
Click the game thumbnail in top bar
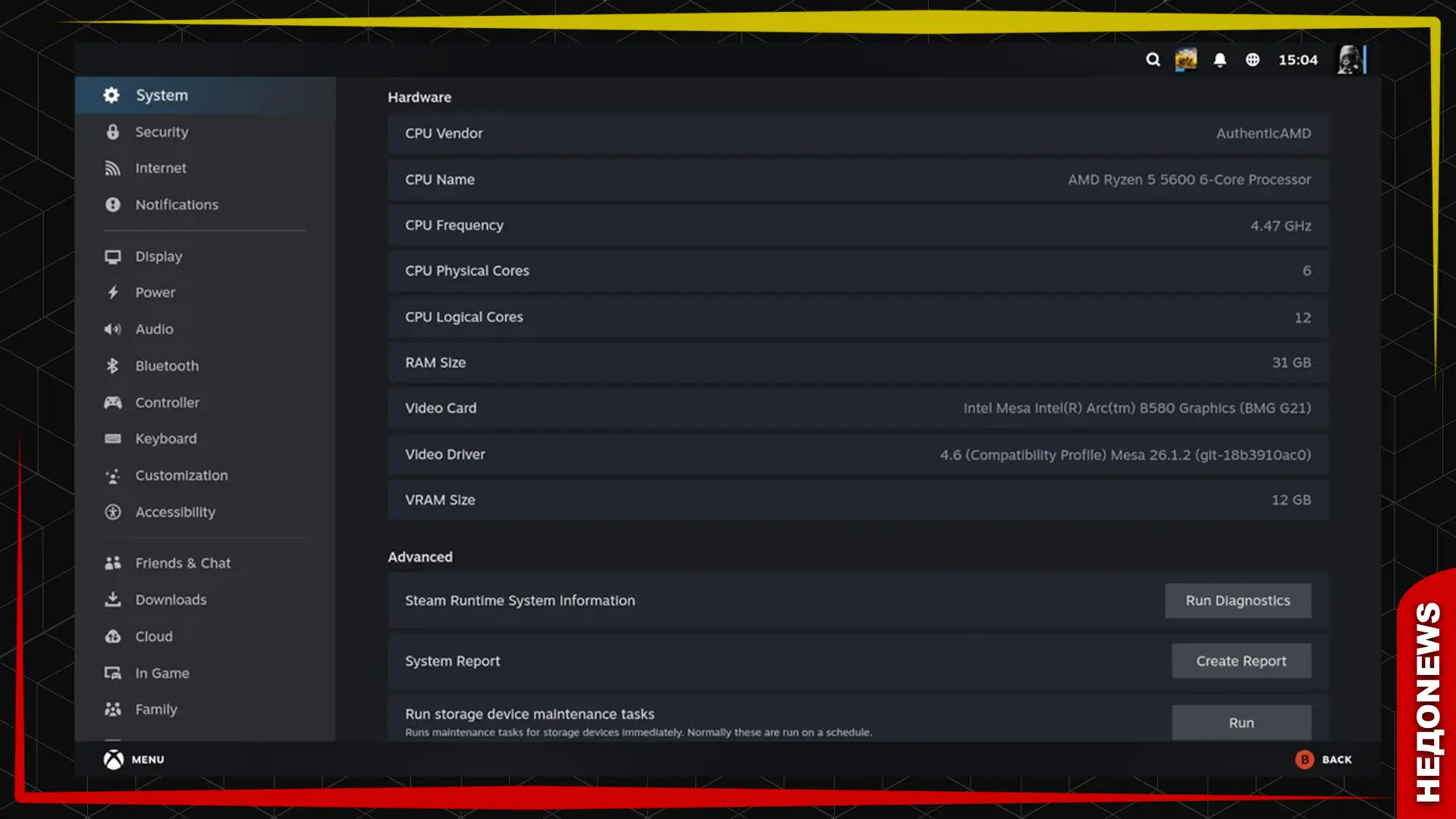1186,60
